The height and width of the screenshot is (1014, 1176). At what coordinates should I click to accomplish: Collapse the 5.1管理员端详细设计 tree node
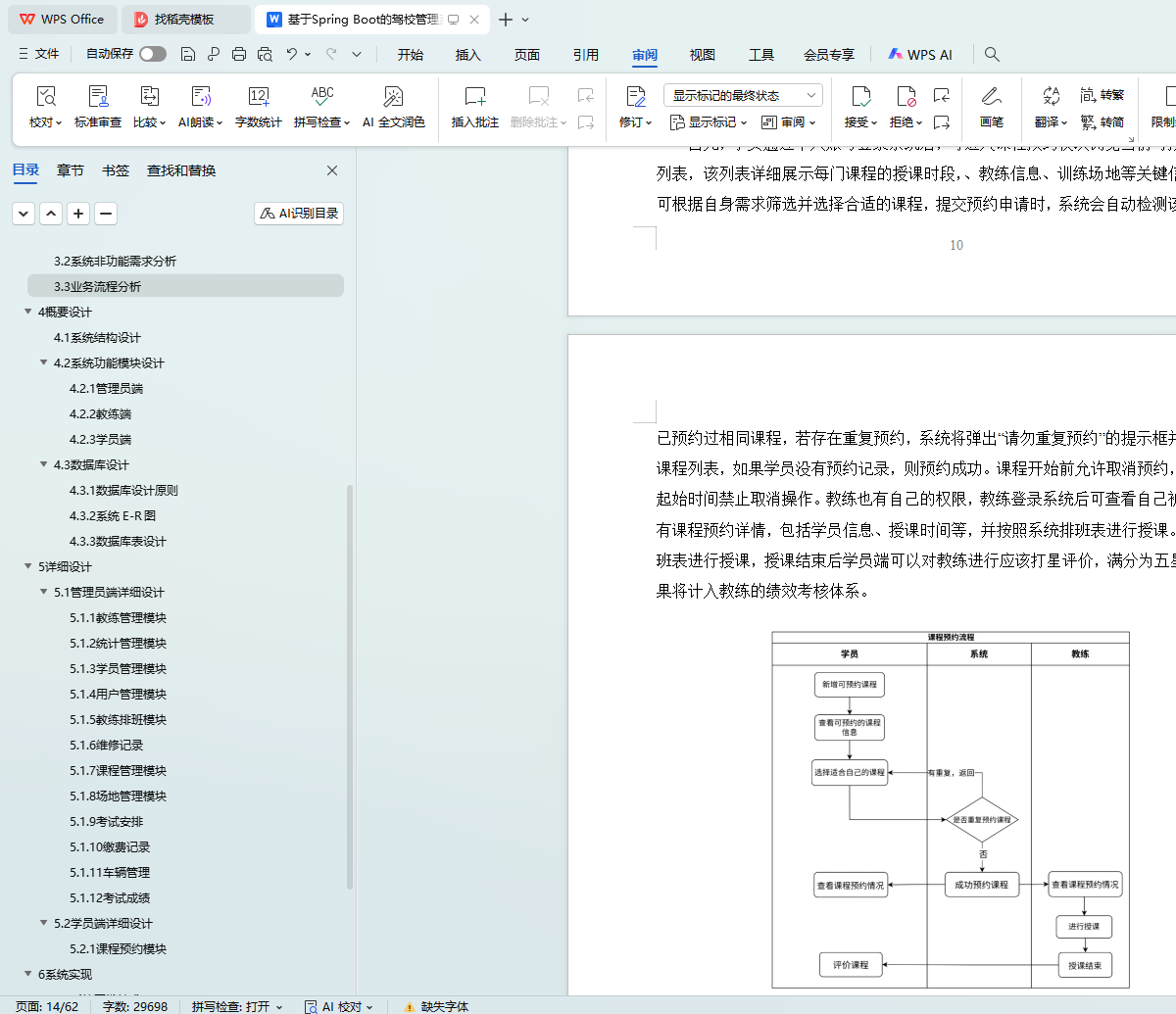pos(44,593)
